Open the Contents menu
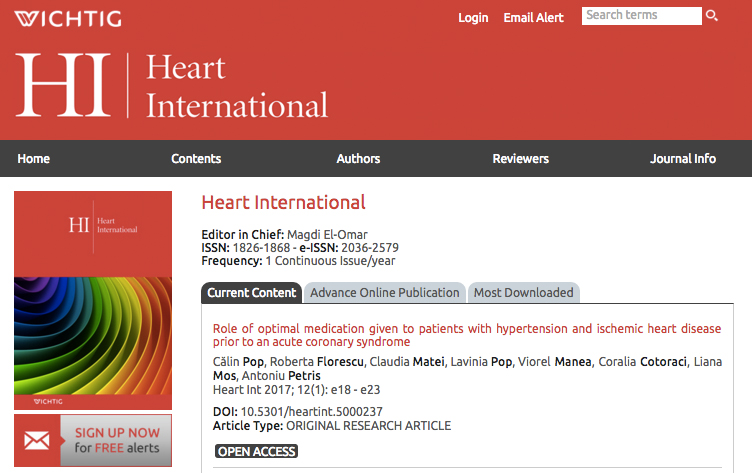 [x=196, y=159]
